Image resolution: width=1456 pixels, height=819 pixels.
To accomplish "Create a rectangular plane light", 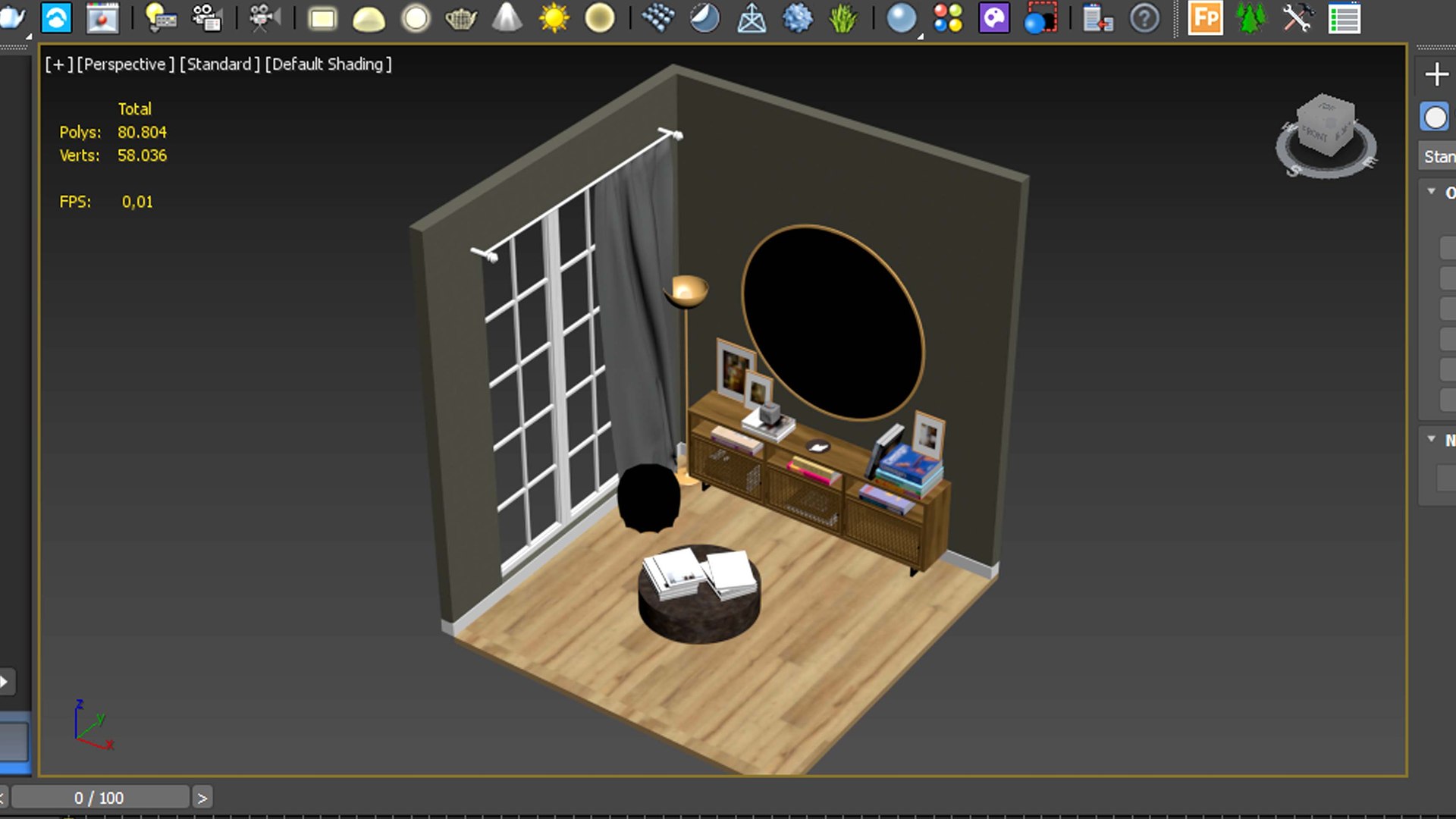I will point(322,18).
